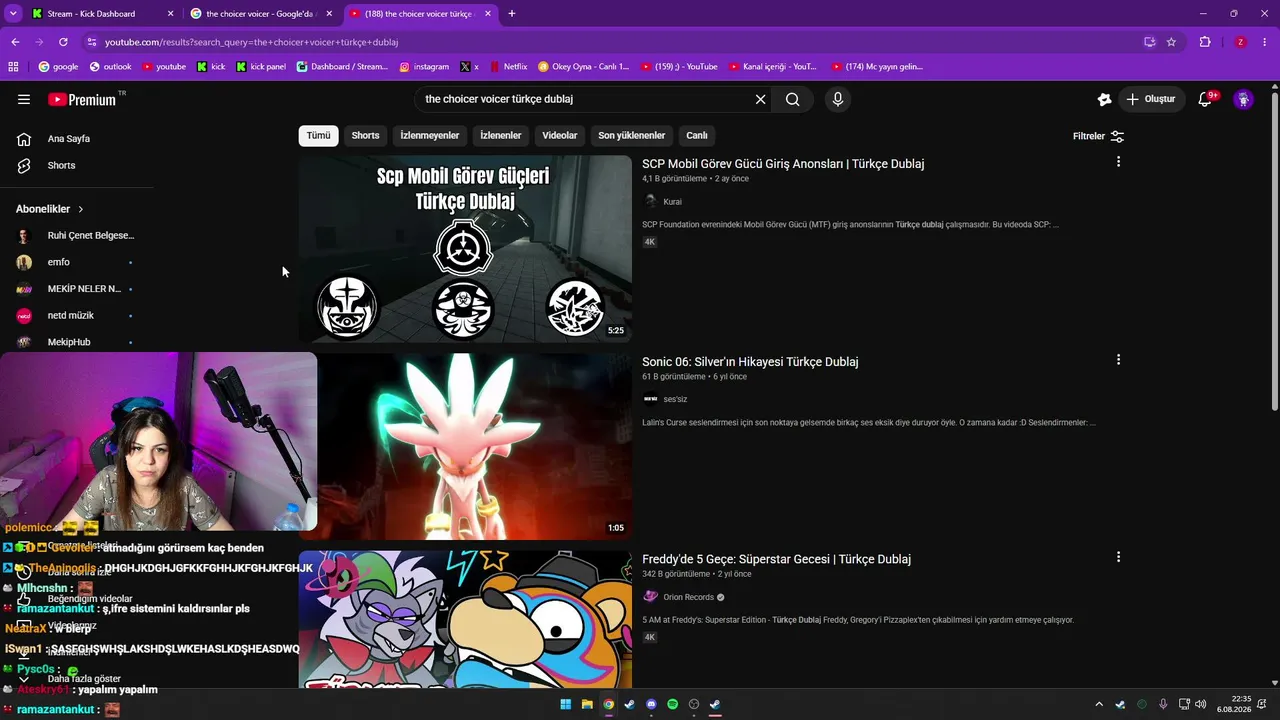Play the Freddy cartoon video thumbnail

[x=465, y=619]
